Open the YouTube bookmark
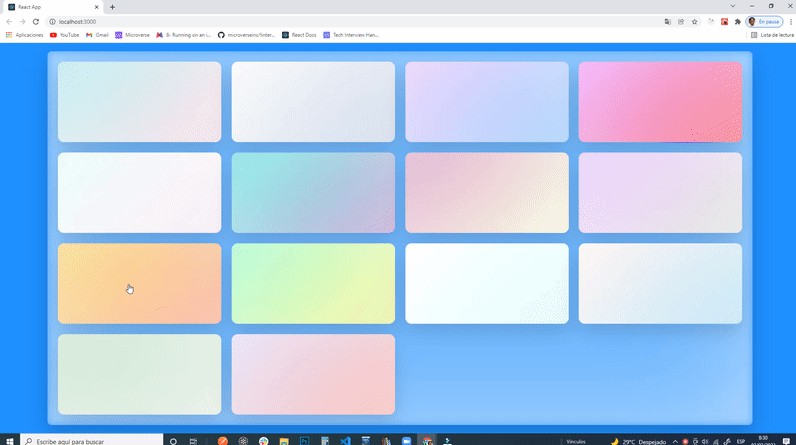Viewport: 796px width, 445px height. click(64, 35)
